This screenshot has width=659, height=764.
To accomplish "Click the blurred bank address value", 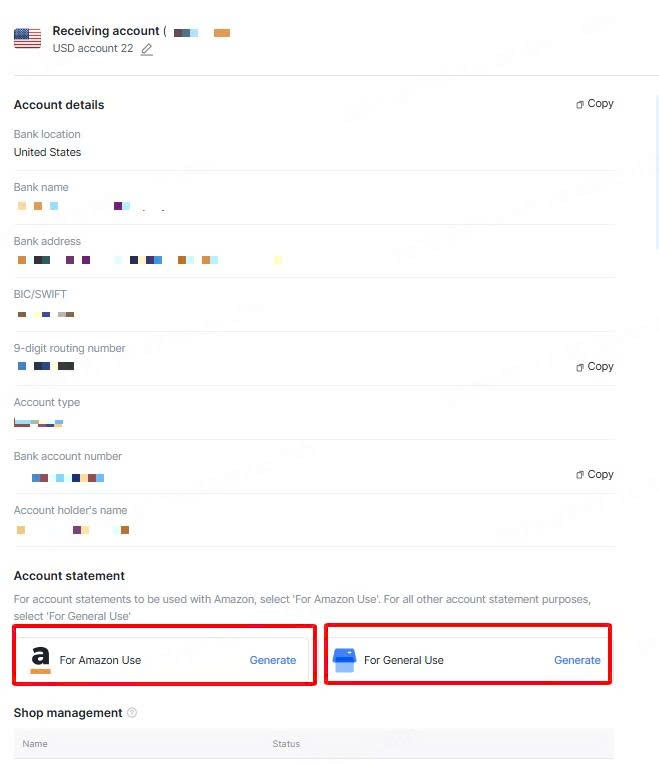I will 150,260.
